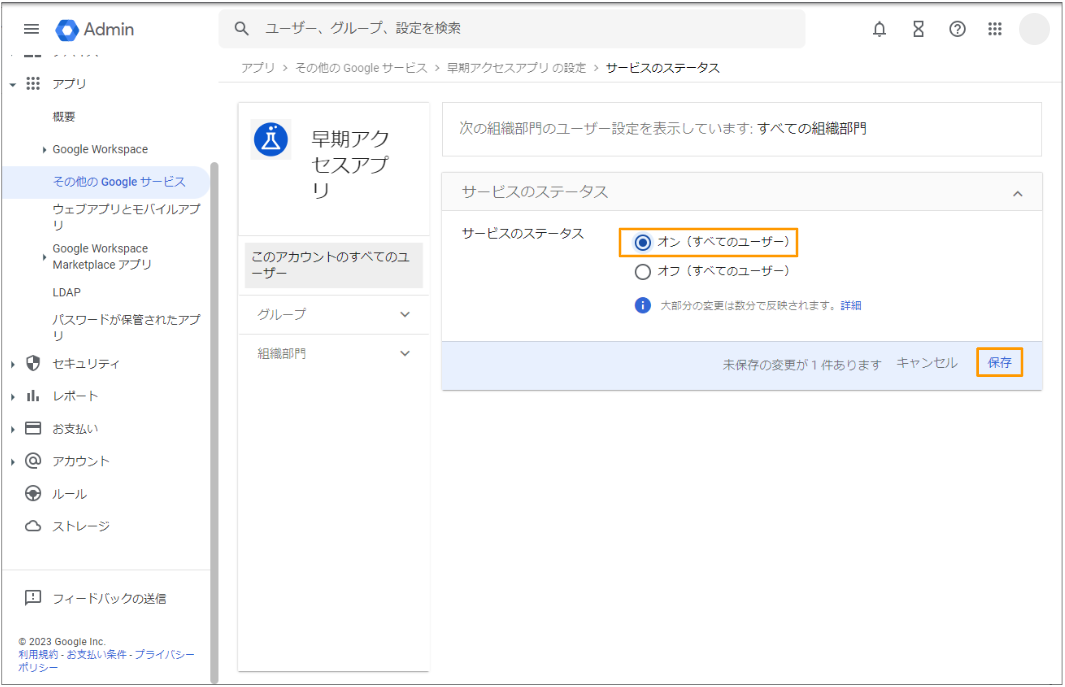Focus the ユーザー、グループ、設定を検索 field
This screenshot has height=687, width=1065.
511,29
